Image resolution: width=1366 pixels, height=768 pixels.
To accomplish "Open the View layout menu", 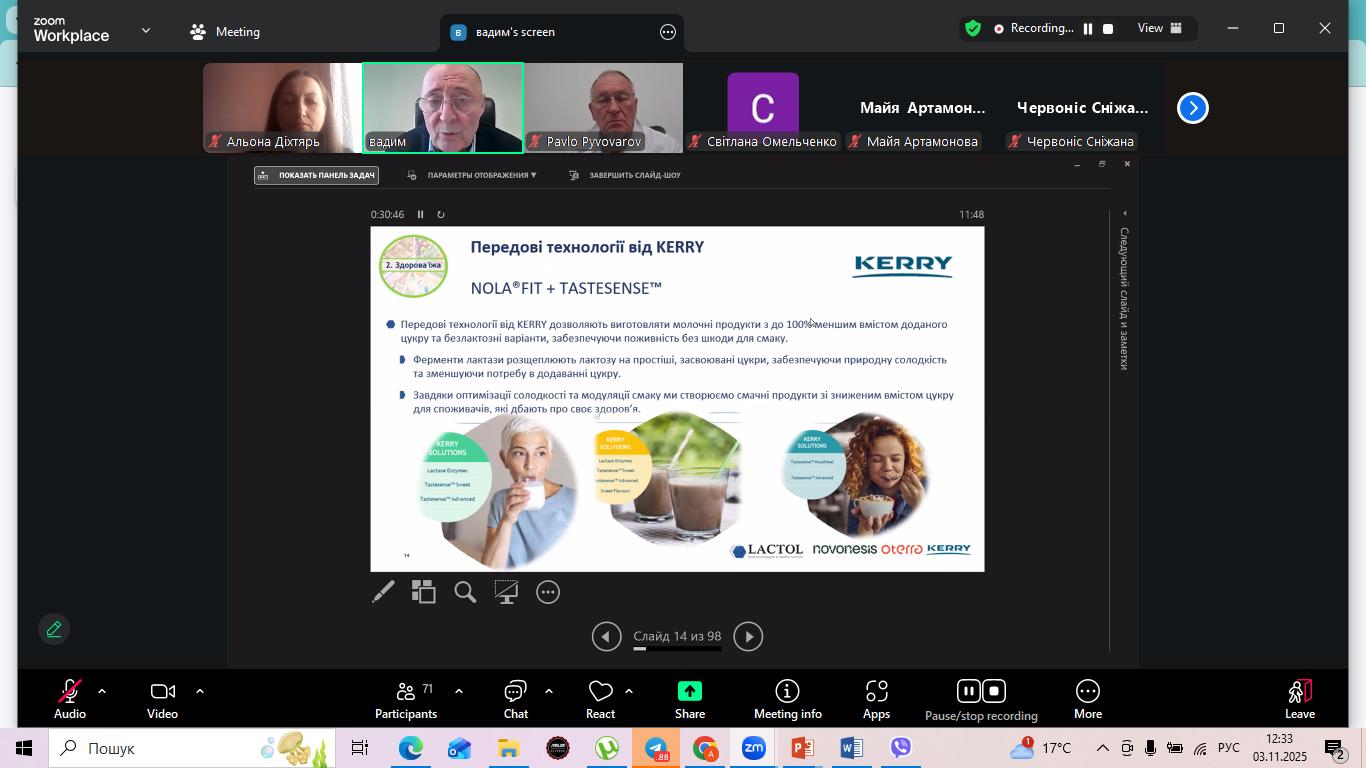I will pyautogui.click(x=1160, y=28).
